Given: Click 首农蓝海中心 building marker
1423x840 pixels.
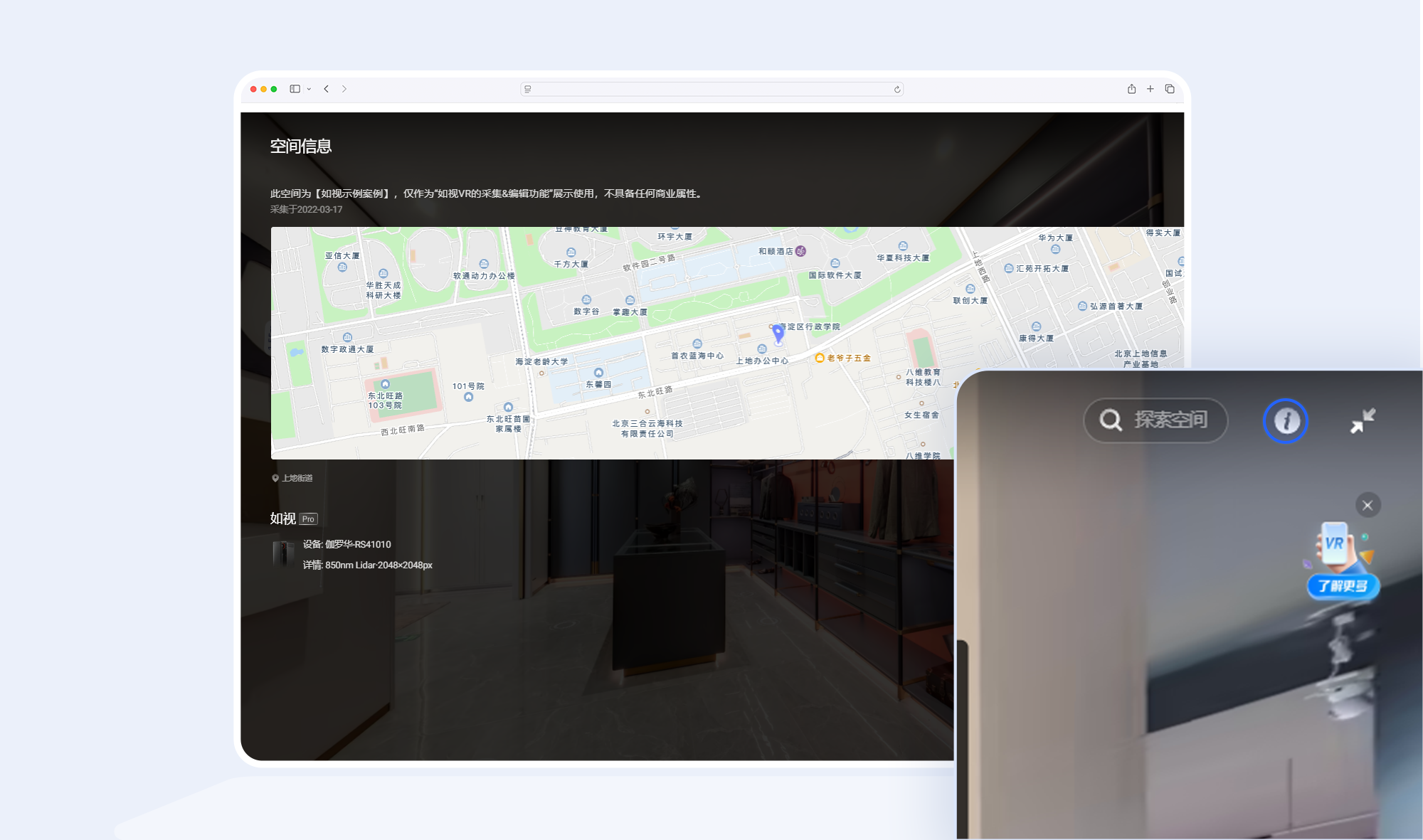Looking at the screenshot, I should click(x=697, y=344).
